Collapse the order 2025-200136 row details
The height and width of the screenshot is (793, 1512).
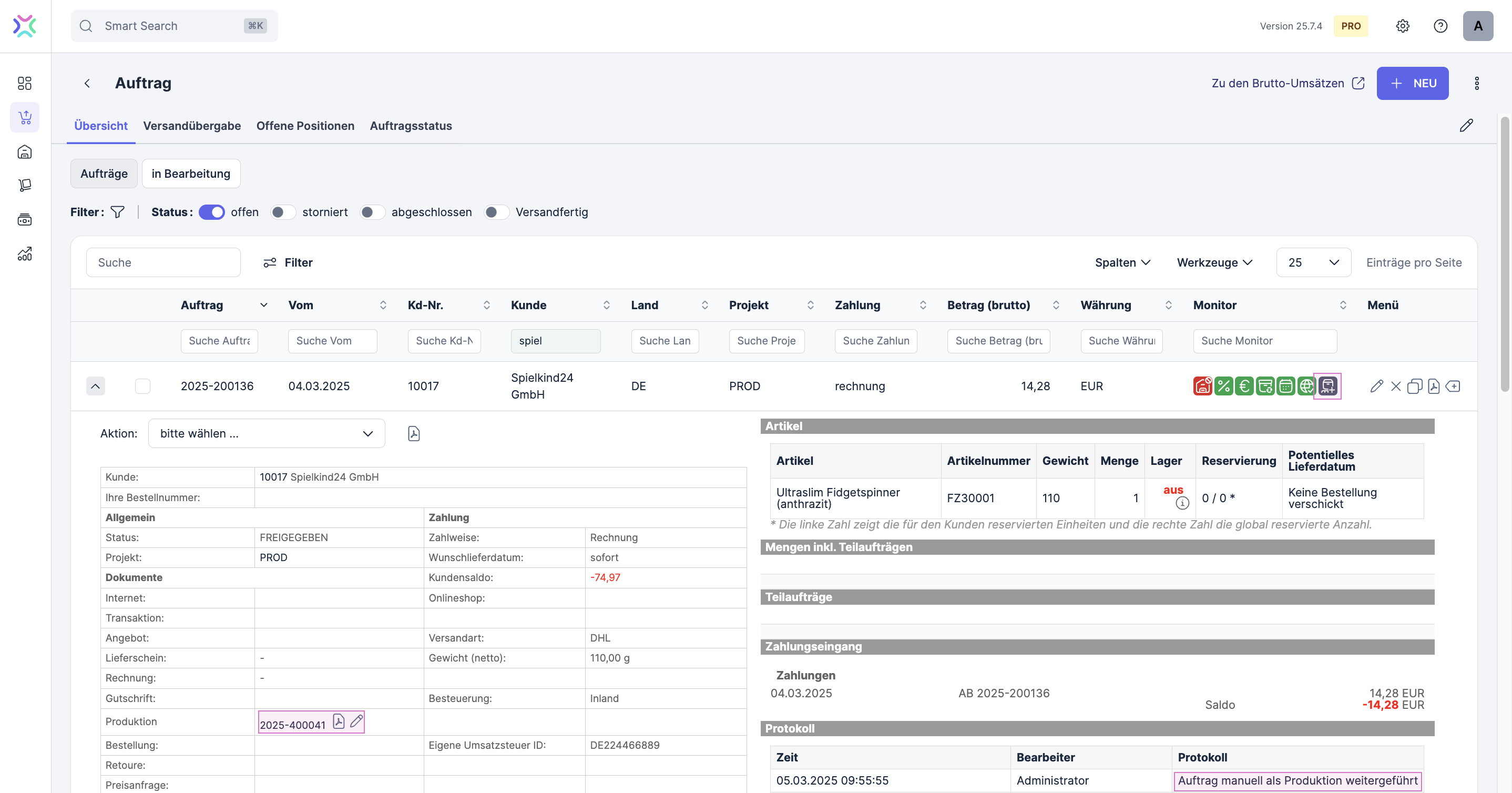click(x=95, y=385)
